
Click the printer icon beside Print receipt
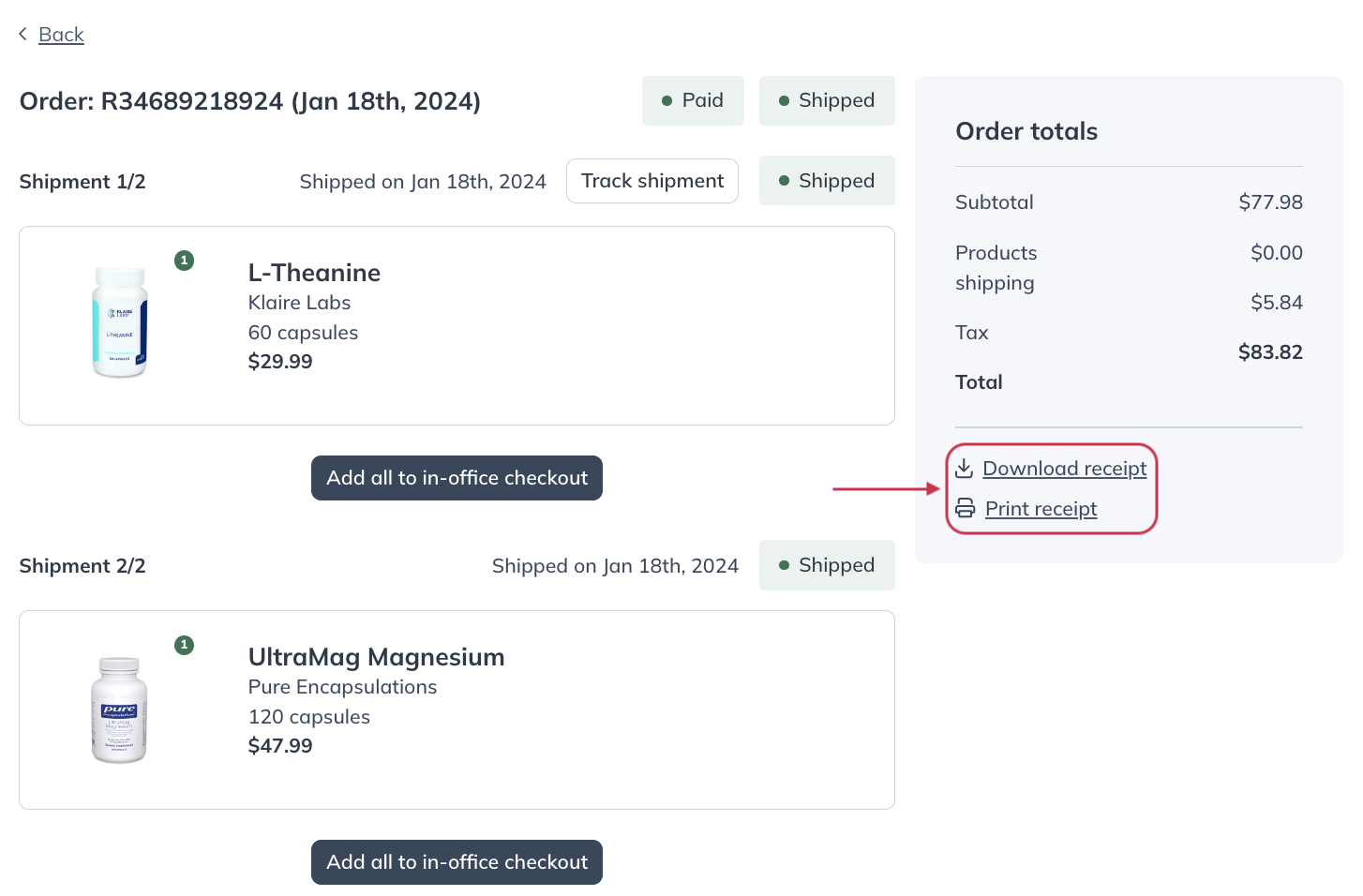point(966,508)
